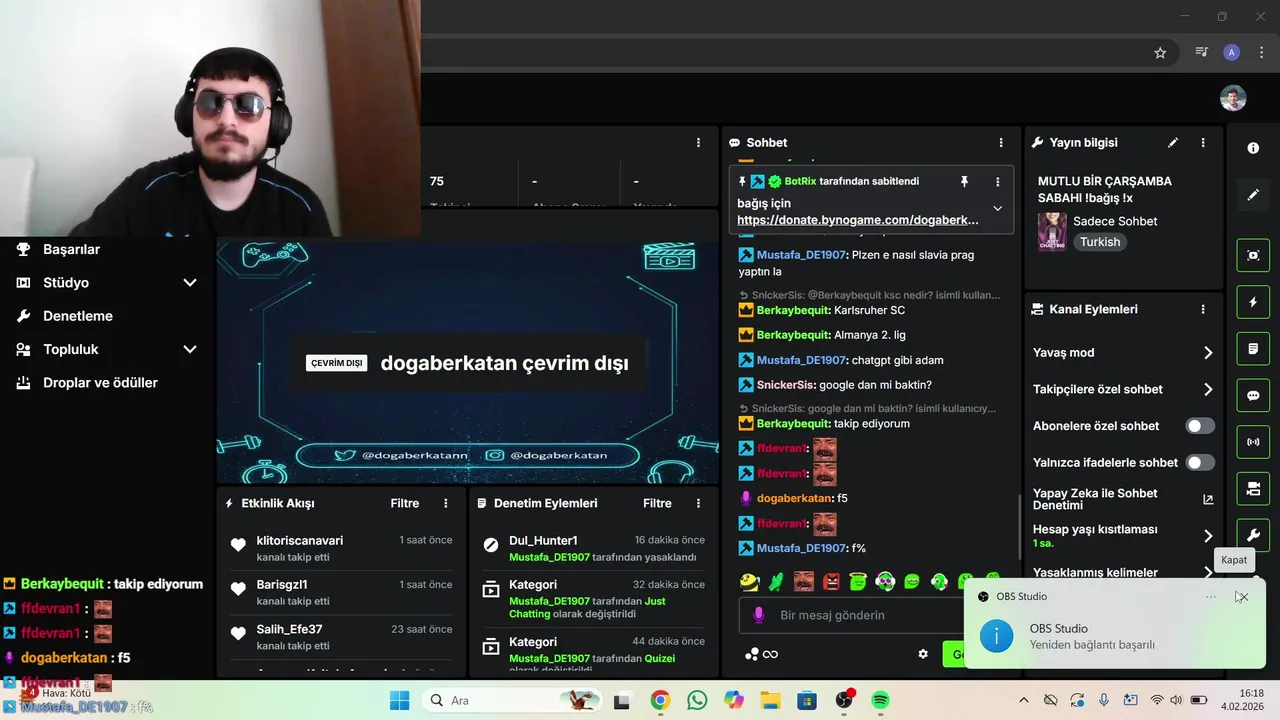
Task: Edit stream info with Yayın bilgisi pencil
Action: pyautogui.click(x=1173, y=143)
